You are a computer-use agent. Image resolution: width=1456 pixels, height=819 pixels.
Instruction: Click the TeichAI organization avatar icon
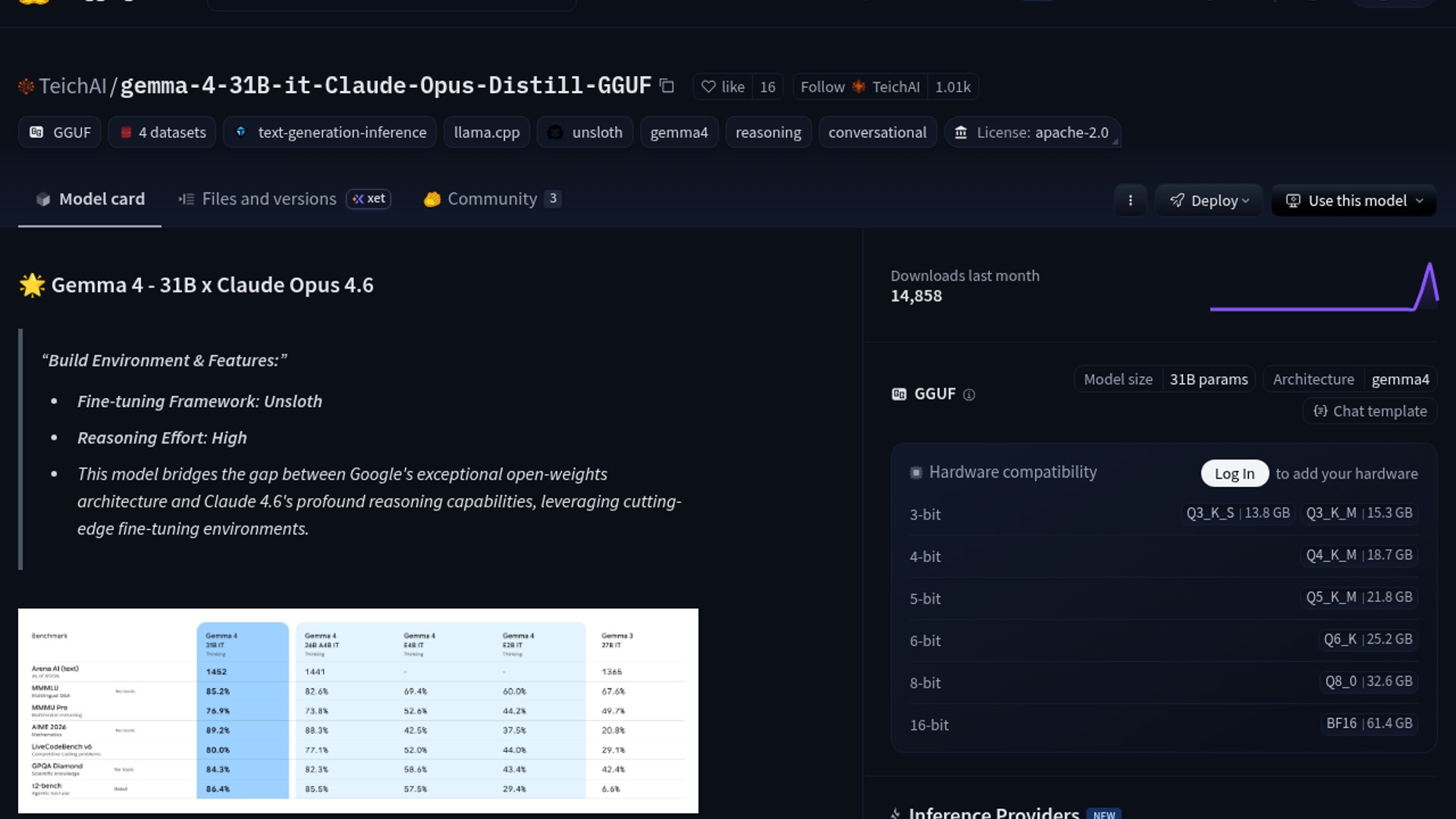[x=27, y=86]
